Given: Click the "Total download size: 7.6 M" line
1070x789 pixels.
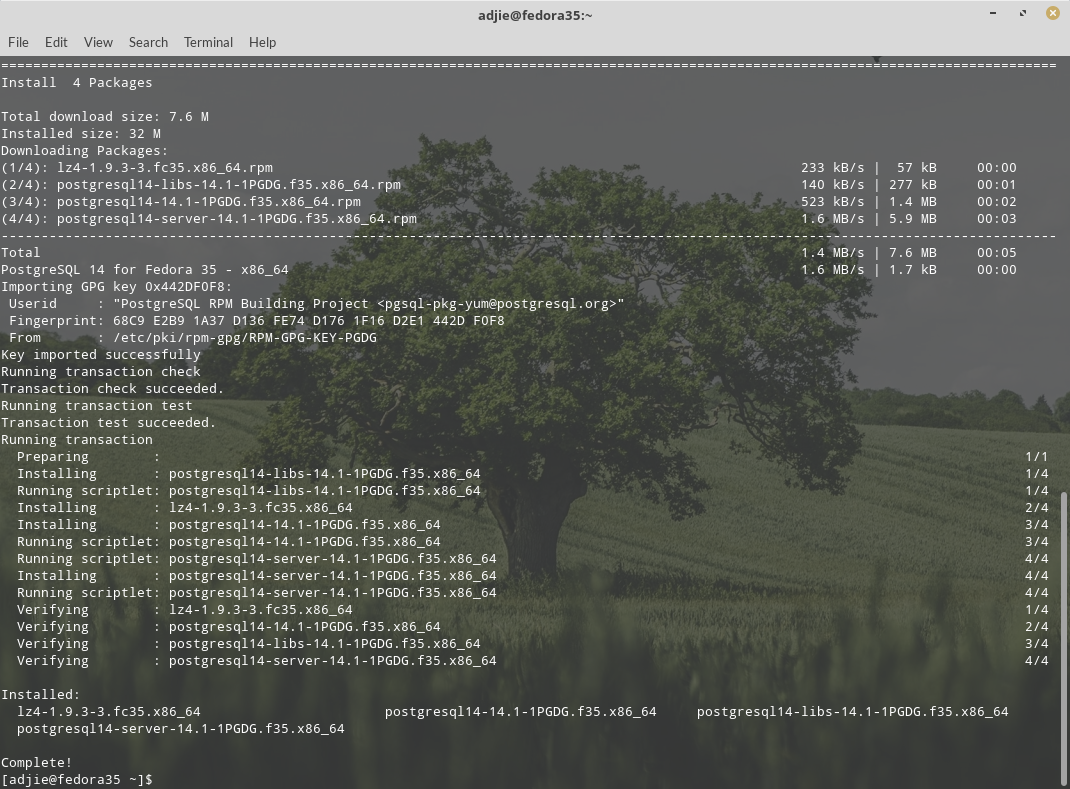Looking at the screenshot, I should (x=105, y=117).
